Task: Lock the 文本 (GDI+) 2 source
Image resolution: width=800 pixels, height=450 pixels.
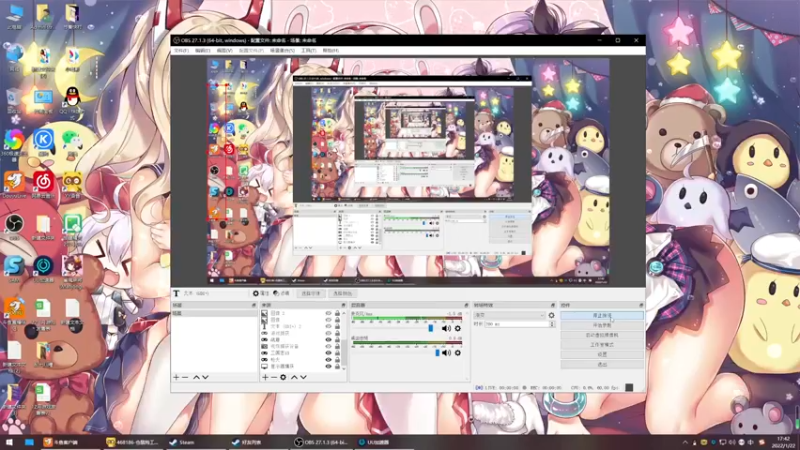Action: click(x=337, y=326)
